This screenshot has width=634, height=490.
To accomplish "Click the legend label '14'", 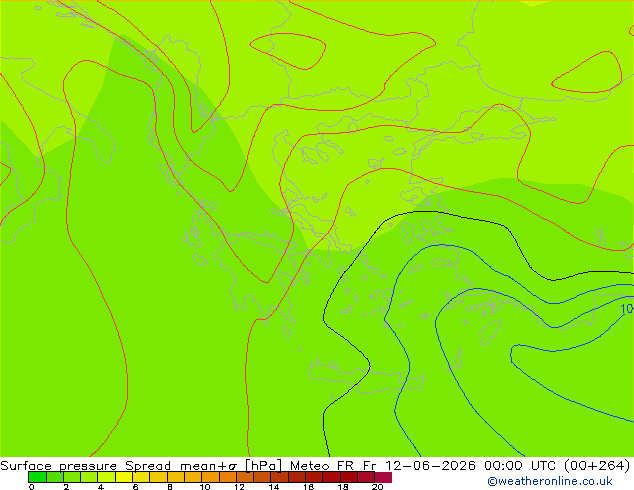I will coord(274,487).
